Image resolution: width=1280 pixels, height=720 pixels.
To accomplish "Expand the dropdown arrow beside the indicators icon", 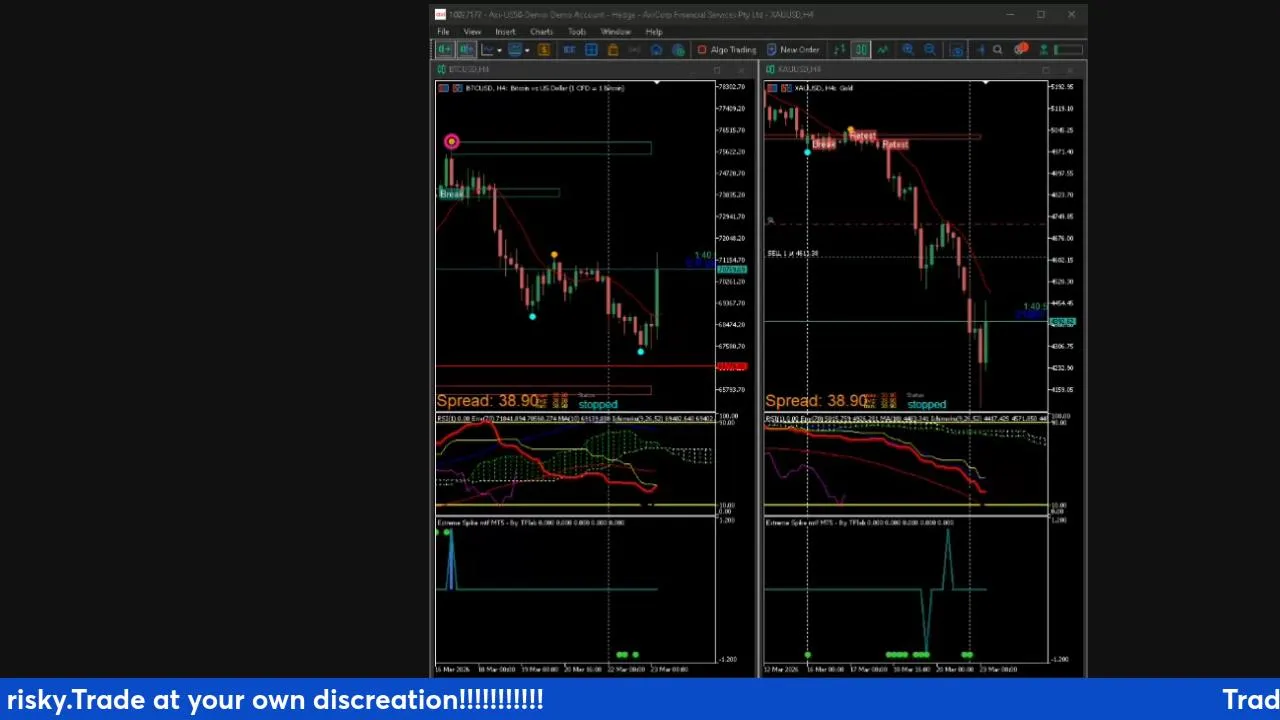I will 499,49.
